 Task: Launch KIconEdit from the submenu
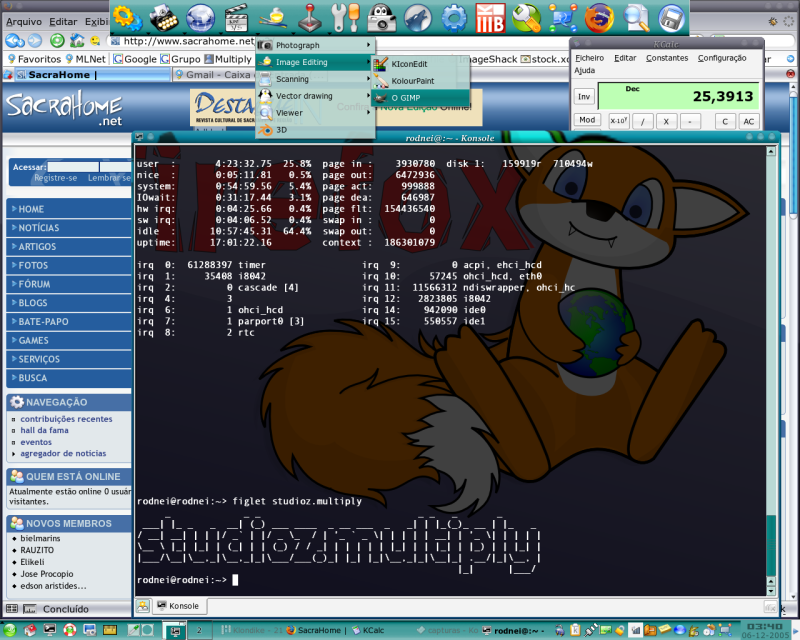[x=420, y=64]
